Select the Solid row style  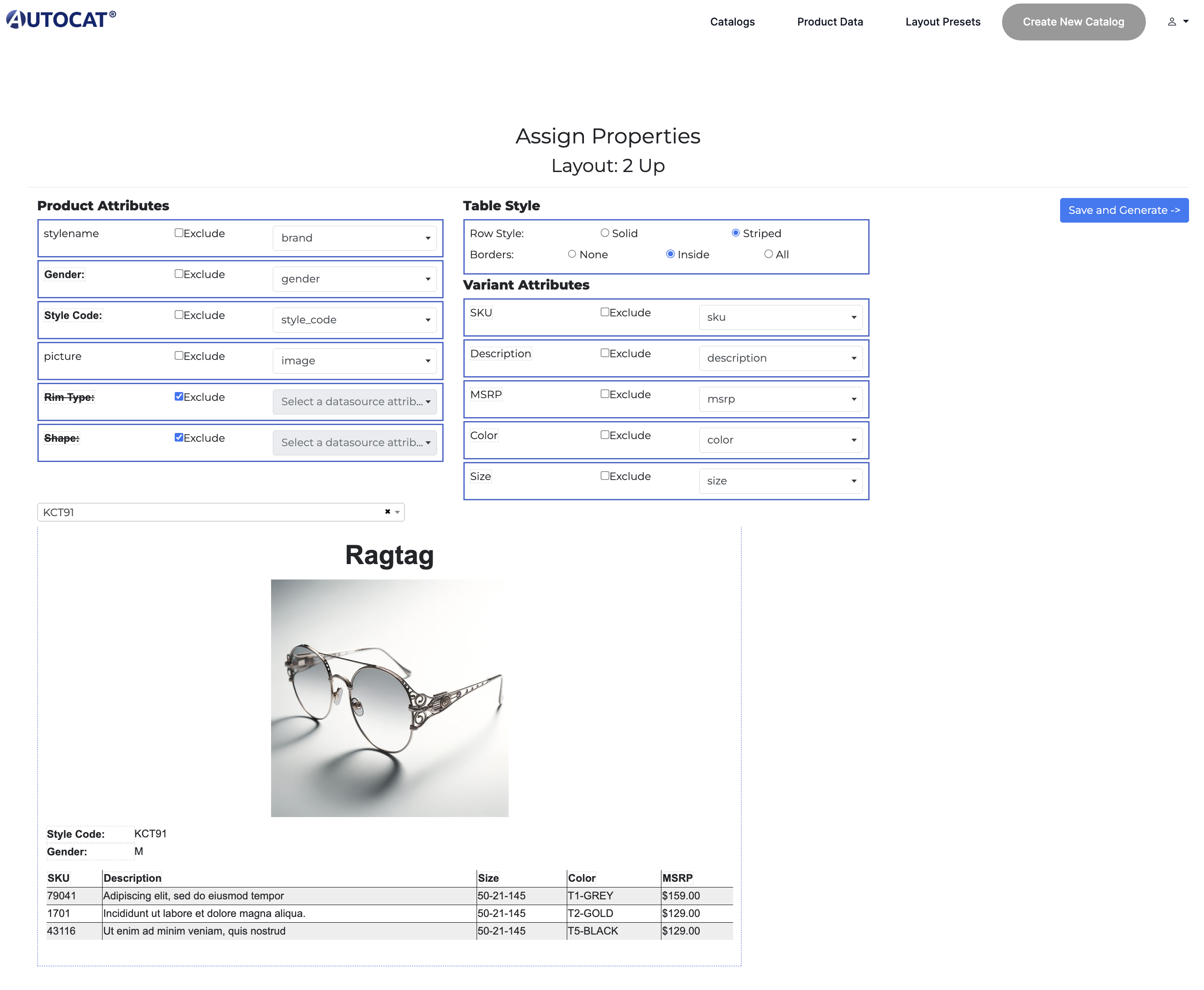(605, 233)
